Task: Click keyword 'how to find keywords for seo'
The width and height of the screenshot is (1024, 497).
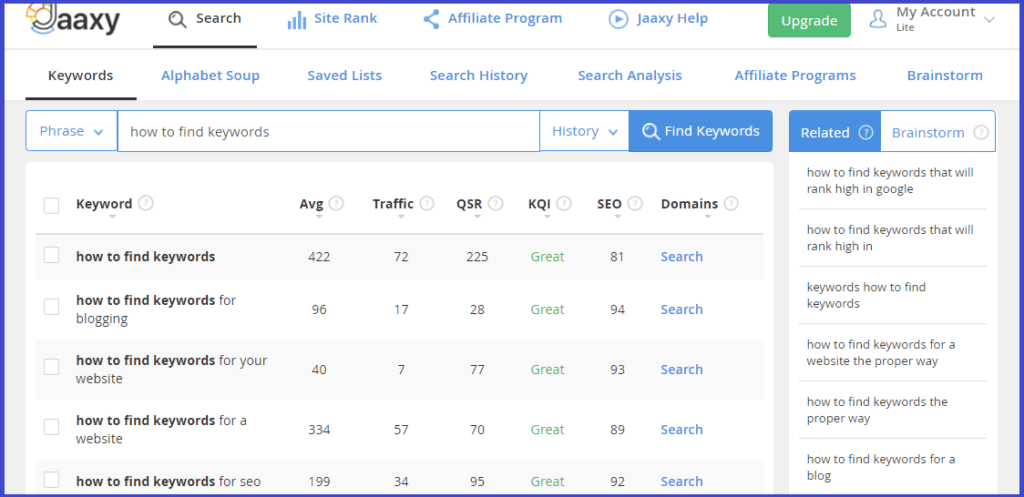Action: (168, 482)
